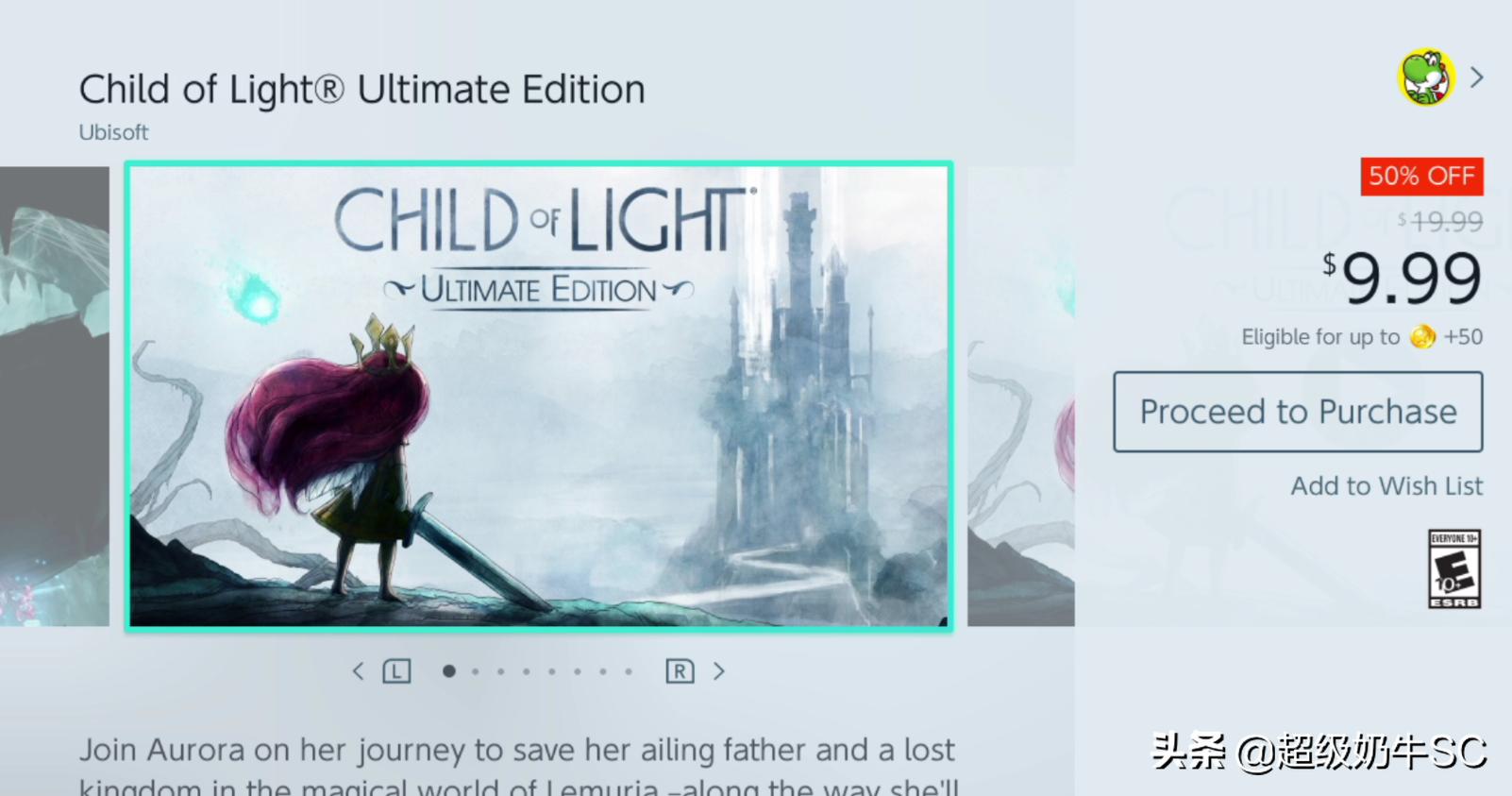The width and height of the screenshot is (1512, 796).
Task: Select the partially visible screenshot on the right
Action: pyautogui.click(x=1020, y=396)
